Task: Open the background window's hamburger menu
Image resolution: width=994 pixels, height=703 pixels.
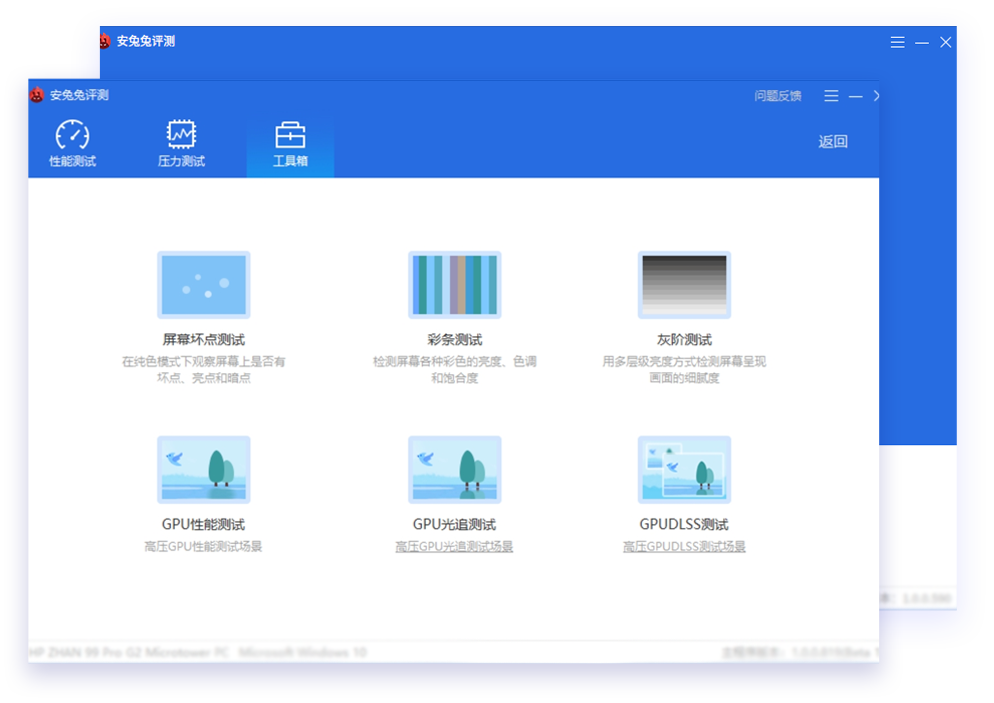Action: [x=898, y=42]
